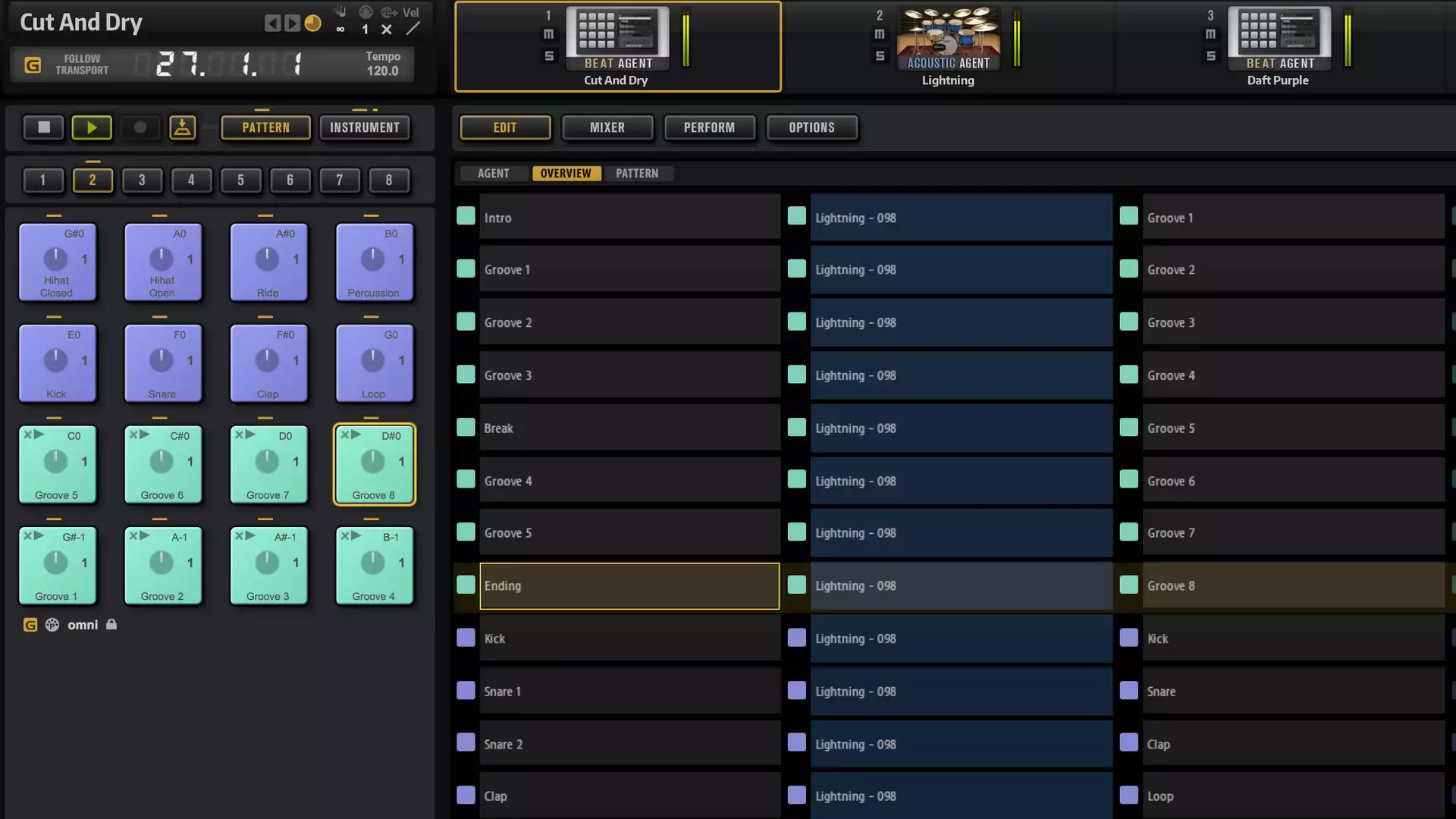Open the Mixer tab

607,127
